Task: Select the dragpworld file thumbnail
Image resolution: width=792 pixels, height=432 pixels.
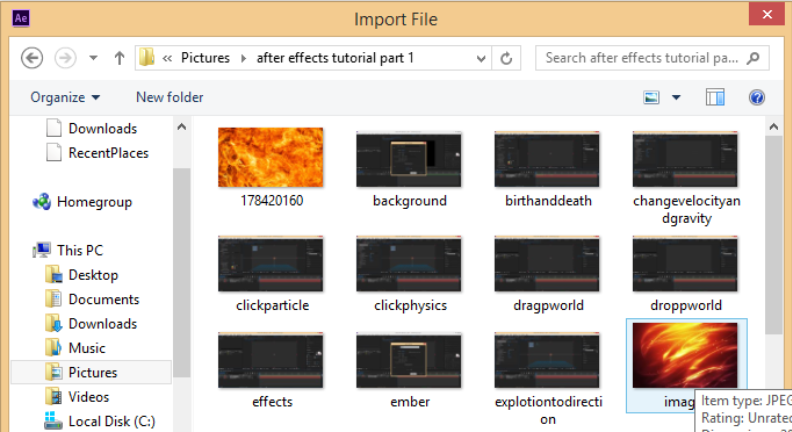Action: coord(547,263)
